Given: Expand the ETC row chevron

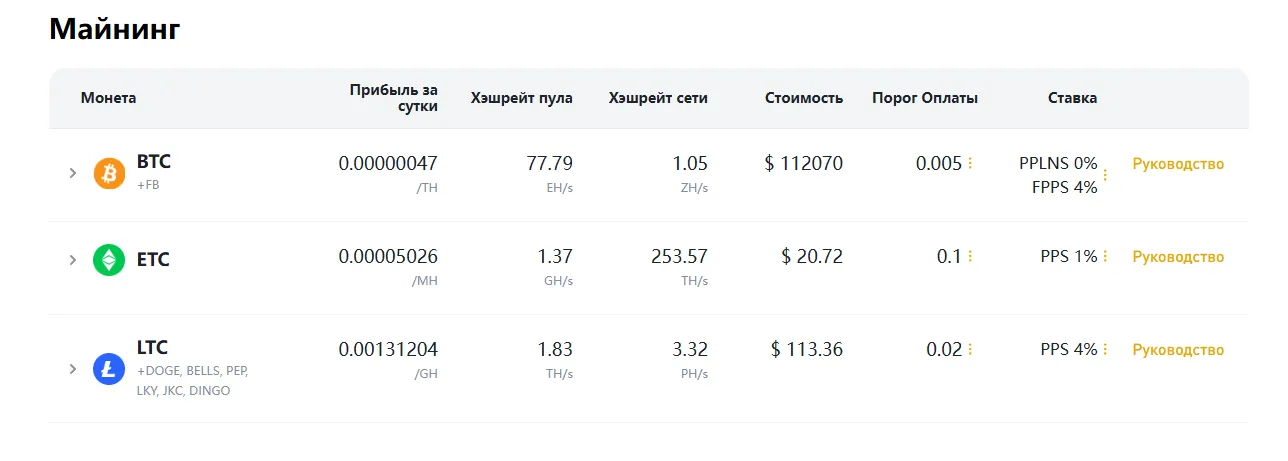Looking at the screenshot, I should click(x=73, y=260).
